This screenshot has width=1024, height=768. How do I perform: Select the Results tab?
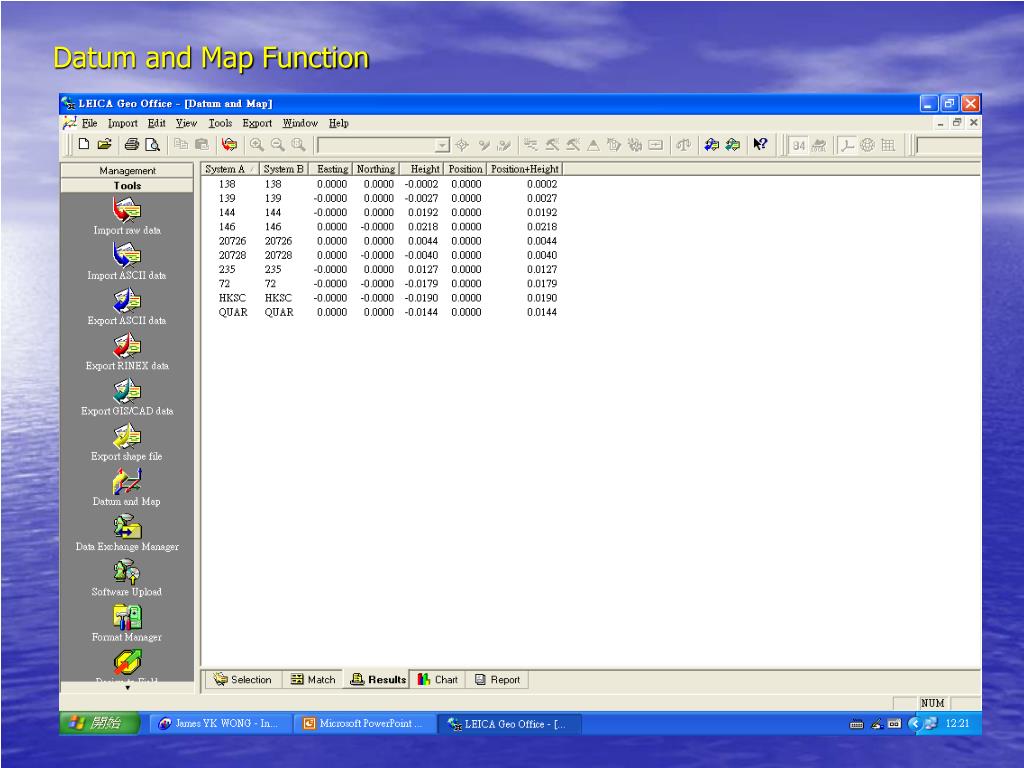coord(377,679)
